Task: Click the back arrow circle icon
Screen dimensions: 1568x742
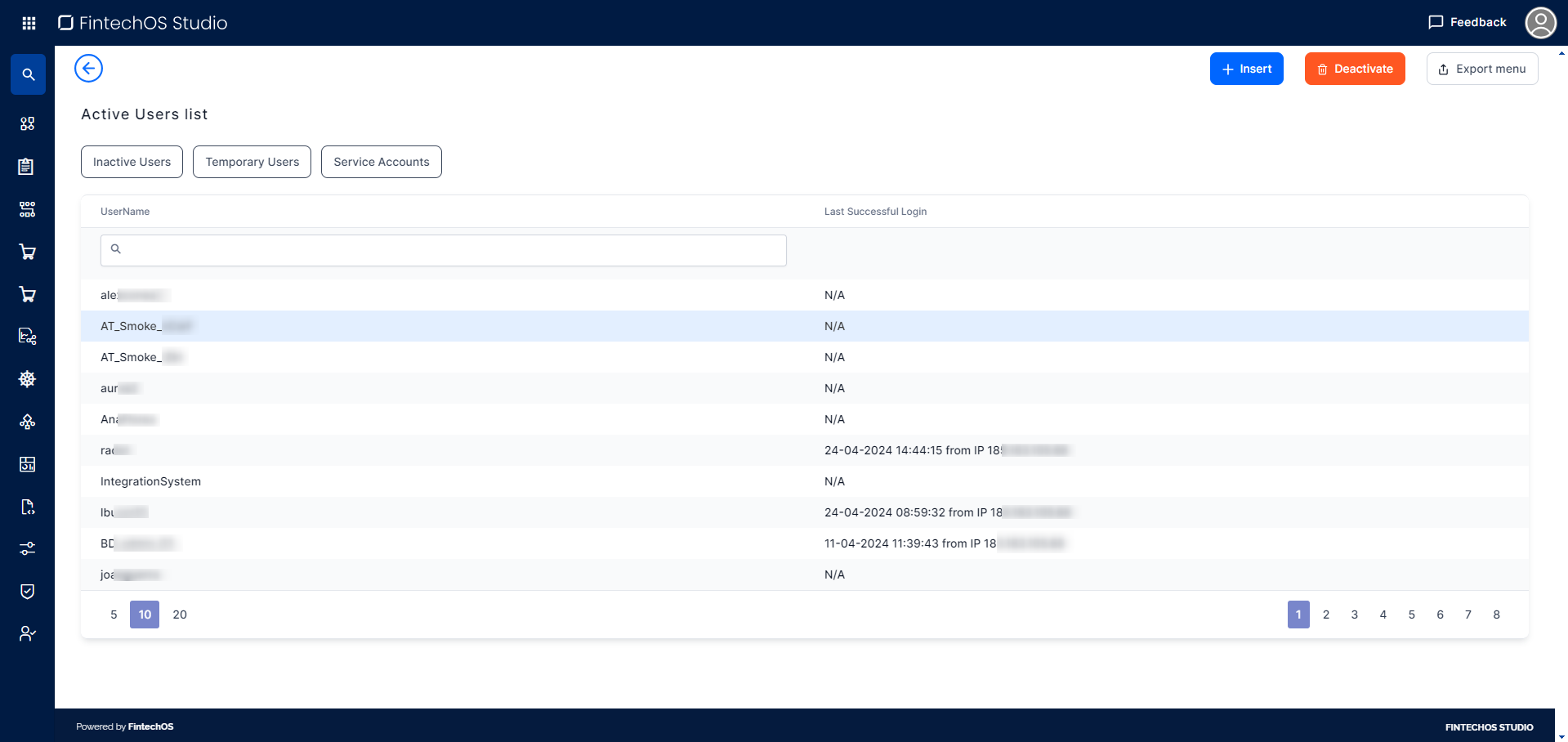Action: click(x=88, y=69)
